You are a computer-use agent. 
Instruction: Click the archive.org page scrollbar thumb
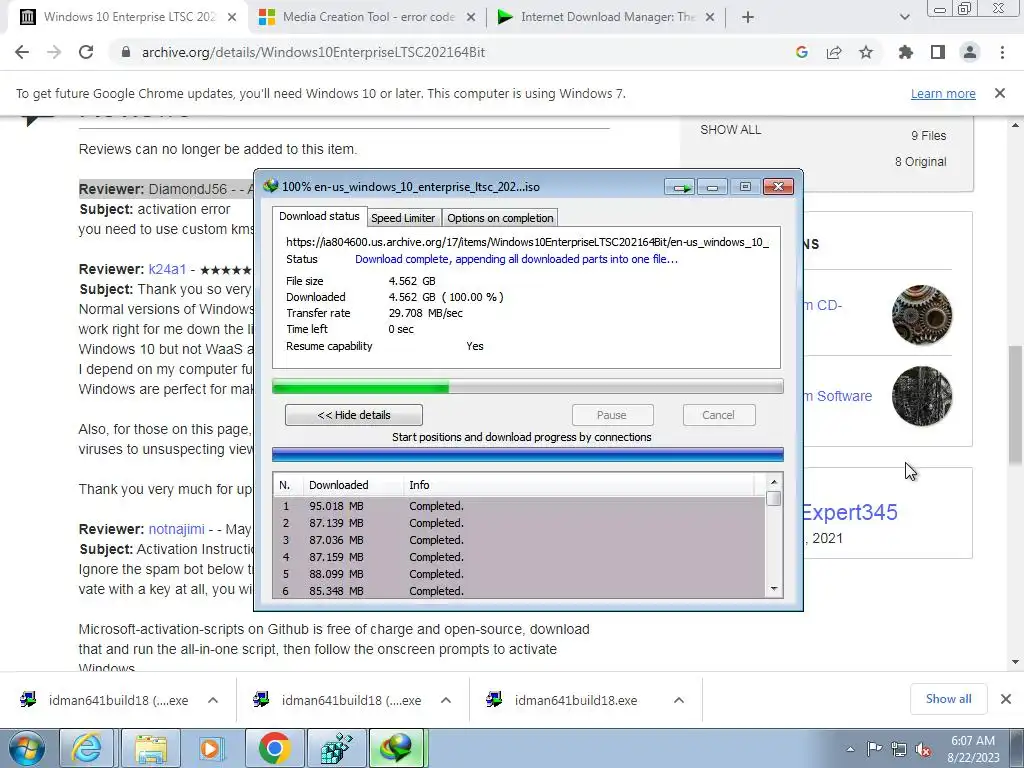pyautogui.click(x=1016, y=406)
